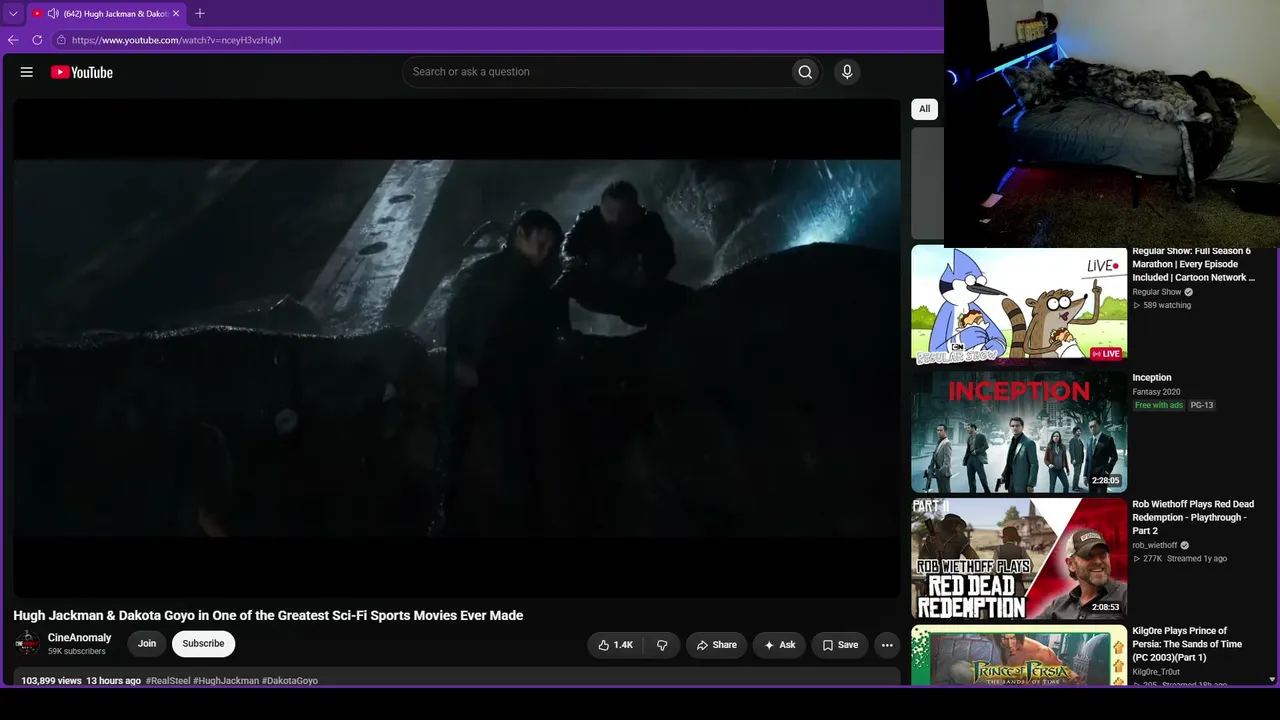This screenshot has height=720, width=1280.
Task: Click the '277K' view count text
Action: 1152,559
